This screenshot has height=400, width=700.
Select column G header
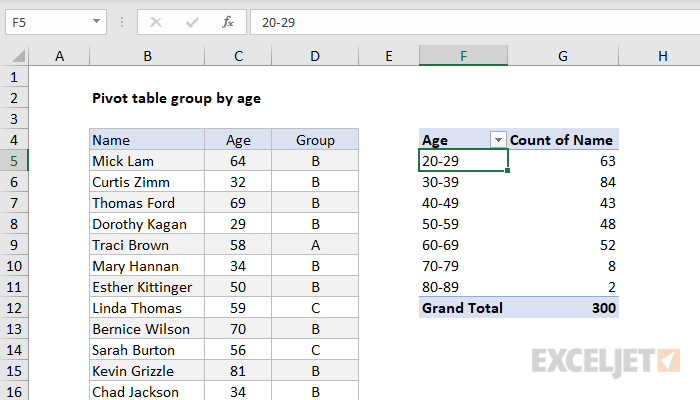(563, 56)
